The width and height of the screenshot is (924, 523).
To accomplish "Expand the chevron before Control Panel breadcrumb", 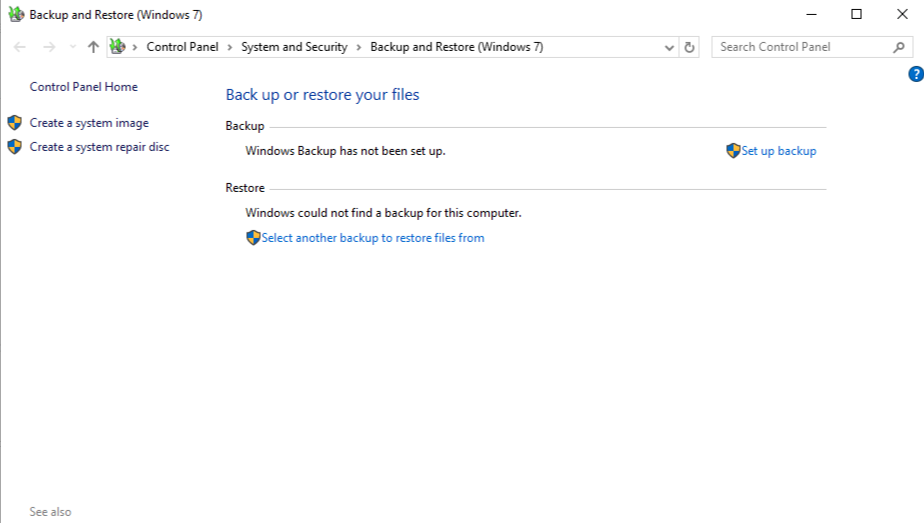I will [x=135, y=47].
